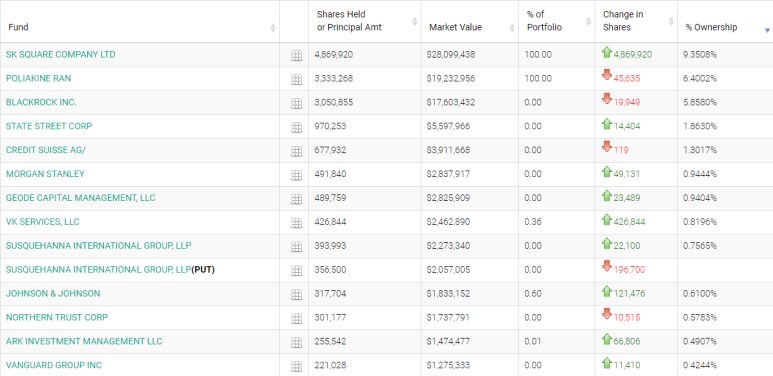This screenshot has width=773, height=376.
Task: Open the grid icon in STATE STREET CORP row
Action: tap(296, 127)
